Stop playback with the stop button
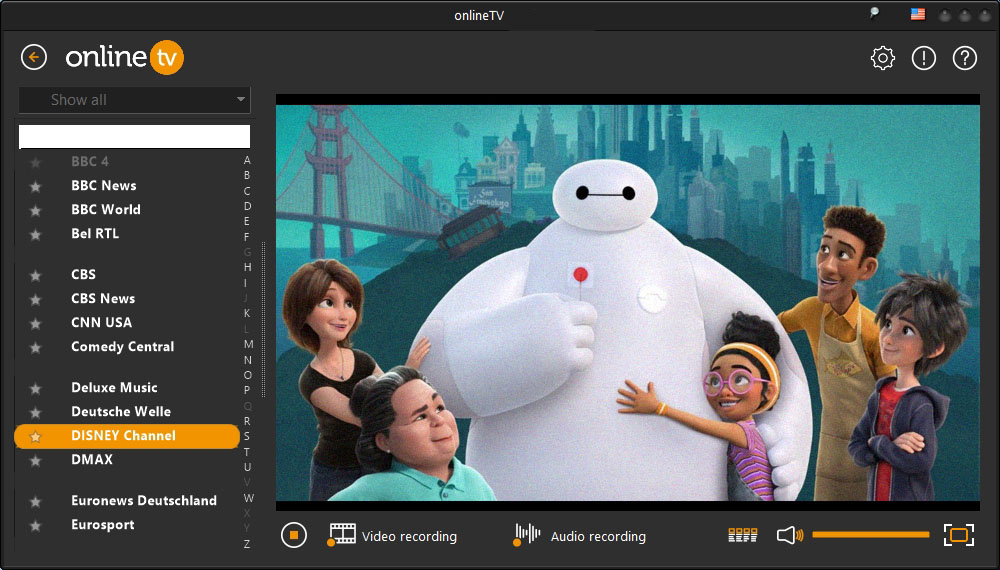The width and height of the screenshot is (1000, 570). (293, 535)
